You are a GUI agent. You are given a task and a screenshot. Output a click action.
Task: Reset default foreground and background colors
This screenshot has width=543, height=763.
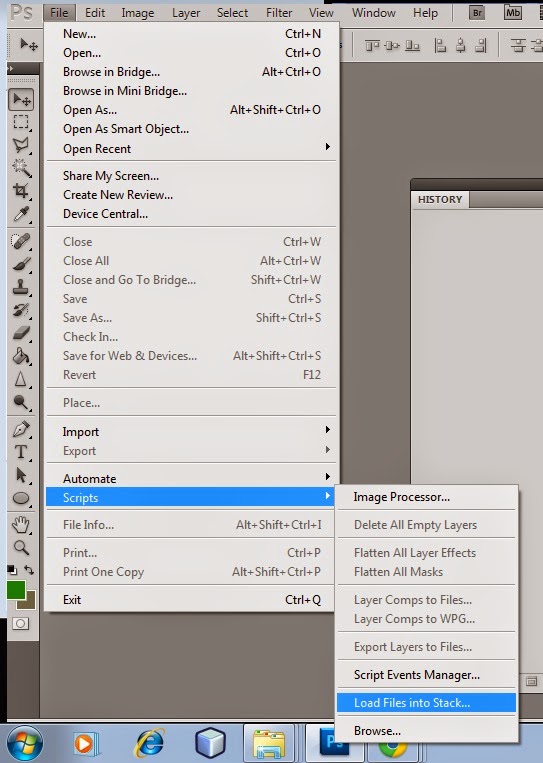coord(12,570)
